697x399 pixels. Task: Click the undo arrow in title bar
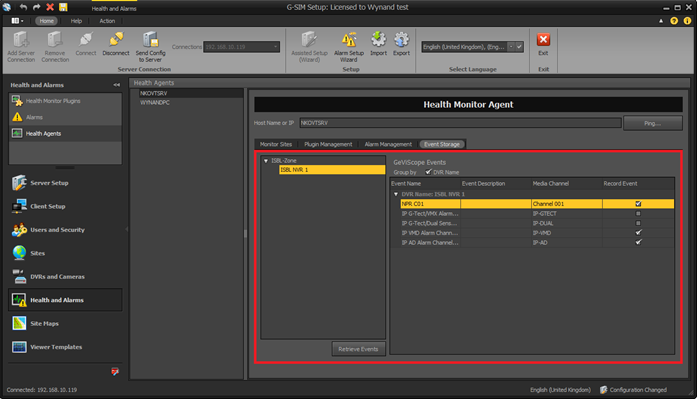23,7
